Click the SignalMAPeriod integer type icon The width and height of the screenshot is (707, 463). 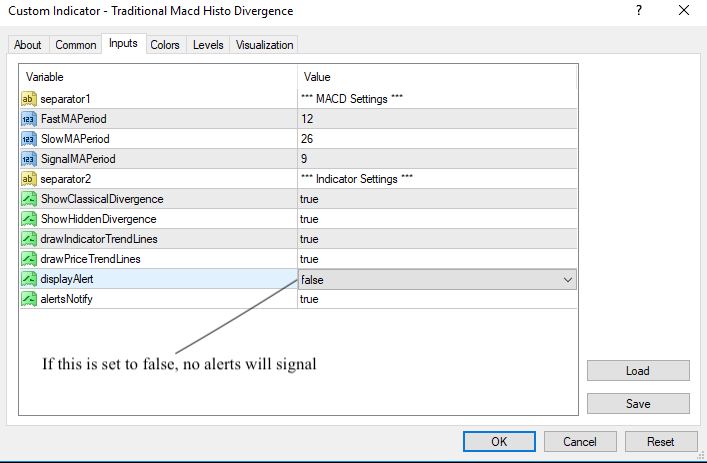29,158
